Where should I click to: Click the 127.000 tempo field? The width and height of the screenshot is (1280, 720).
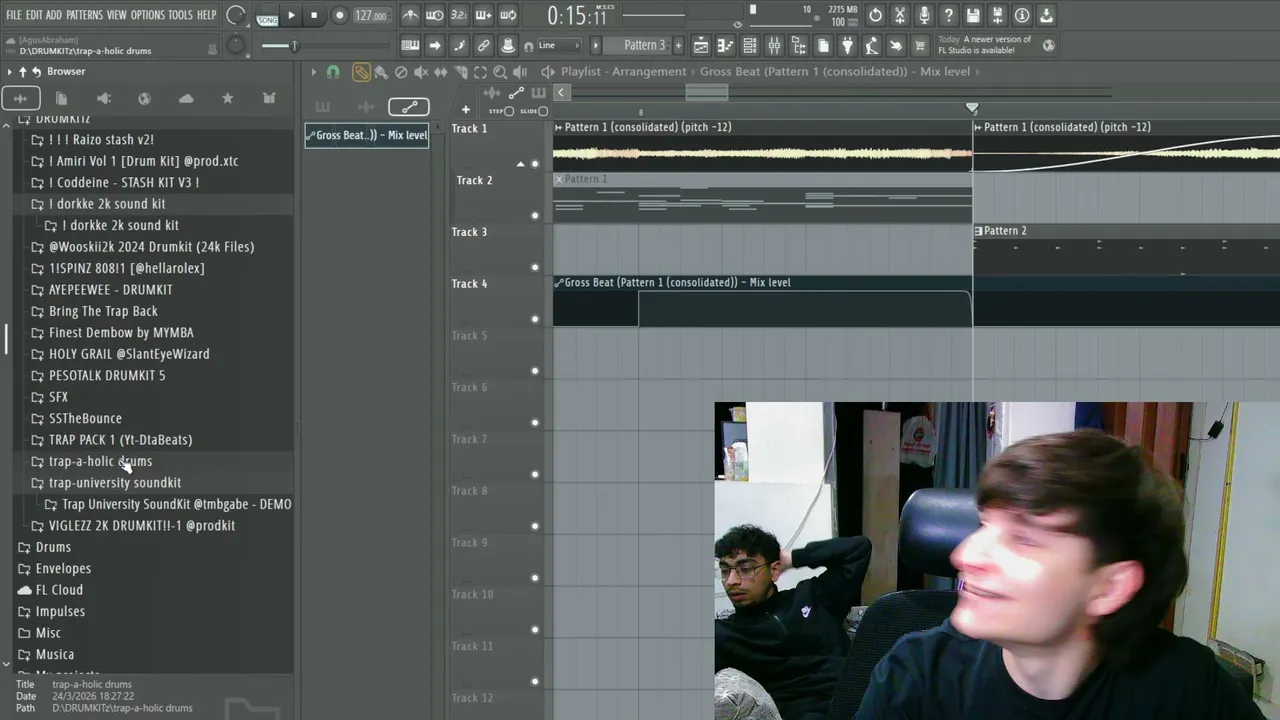click(x=370, y=15)
